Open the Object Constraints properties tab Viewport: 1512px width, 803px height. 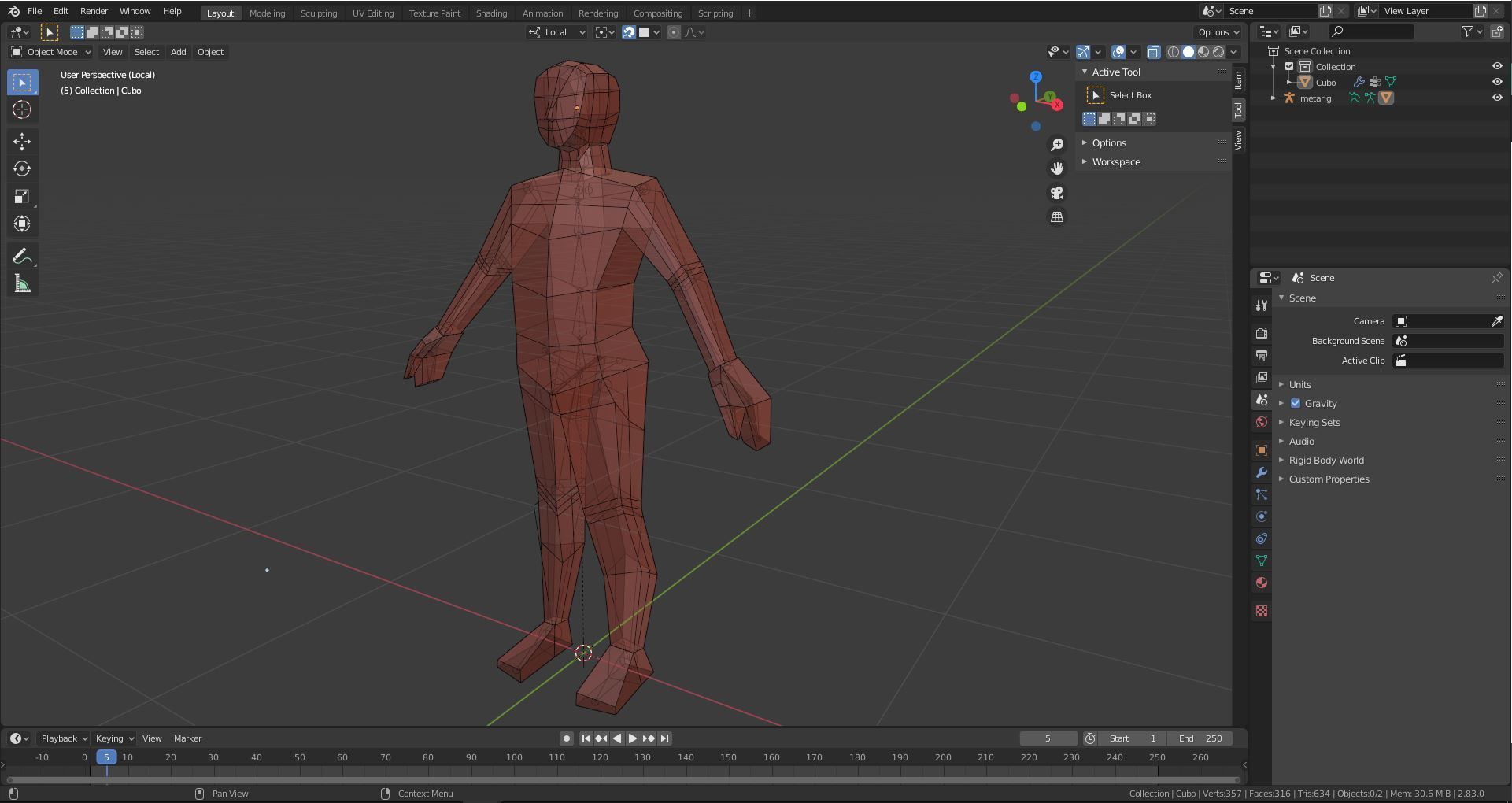tap(1262, 538)
